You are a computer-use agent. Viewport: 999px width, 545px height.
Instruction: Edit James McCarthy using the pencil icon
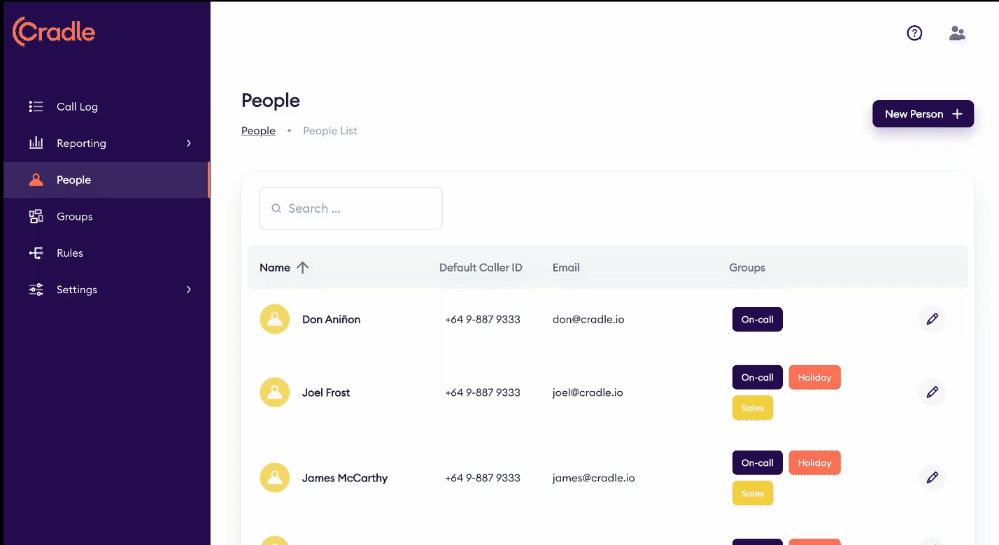coord(932,478)
